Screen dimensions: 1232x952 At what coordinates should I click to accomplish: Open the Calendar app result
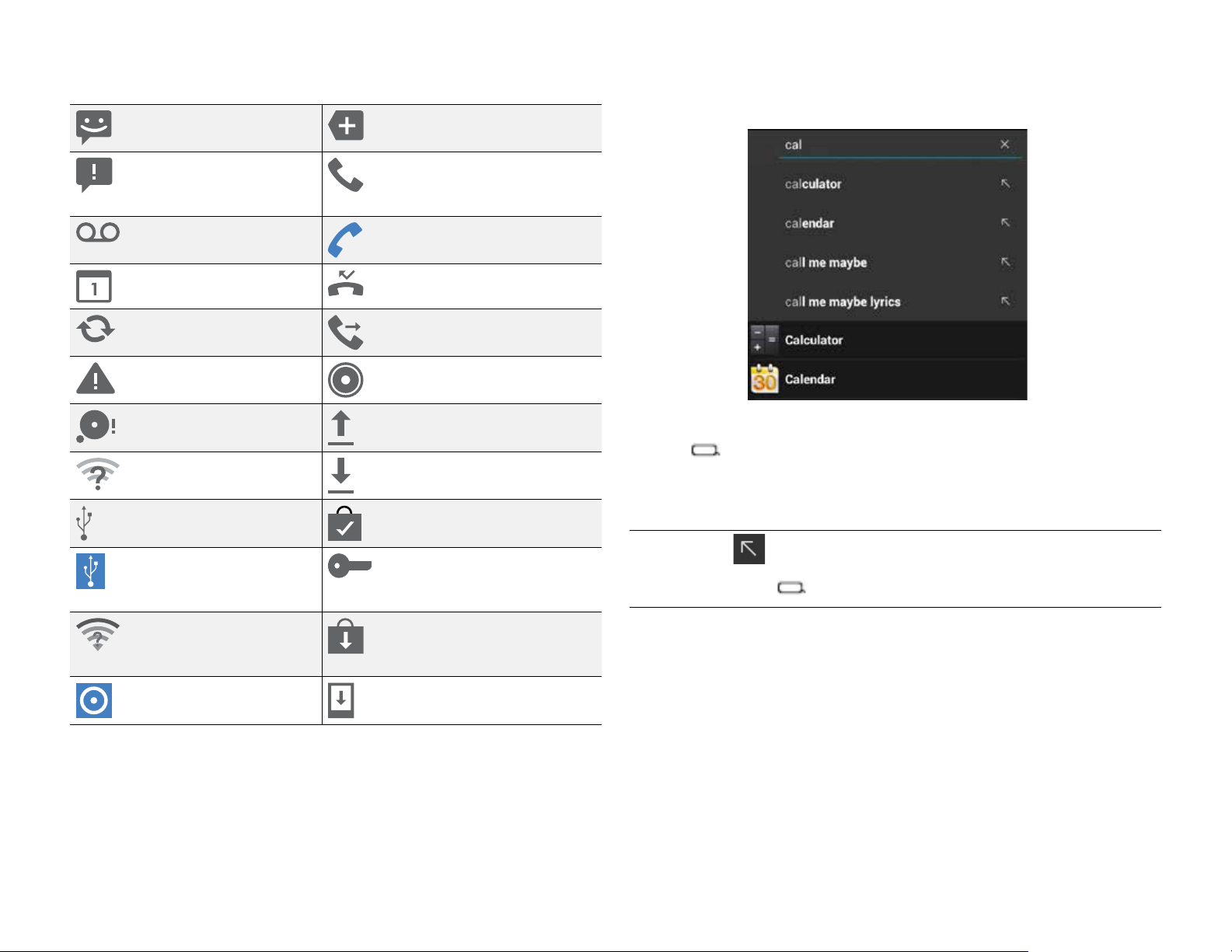[887, 380]
